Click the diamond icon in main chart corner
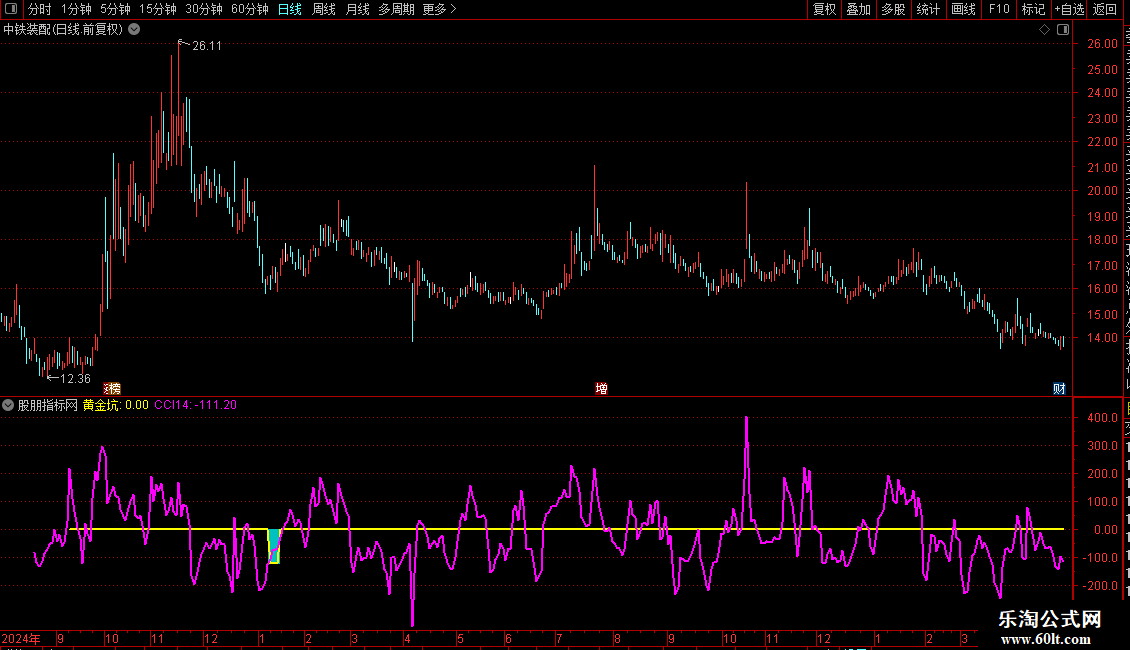1130x650 pixels. [1044, 30]
